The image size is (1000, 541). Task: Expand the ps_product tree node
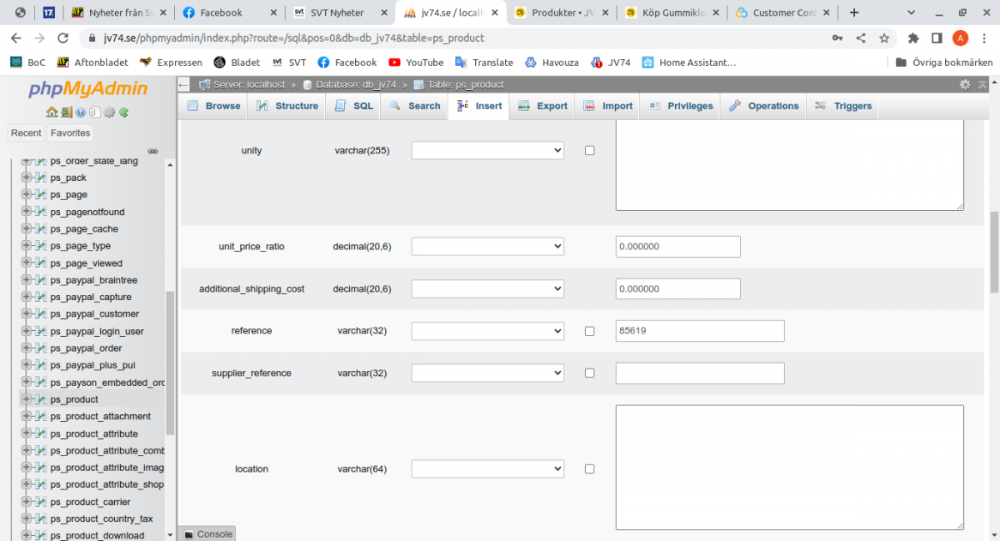[26, 399]
